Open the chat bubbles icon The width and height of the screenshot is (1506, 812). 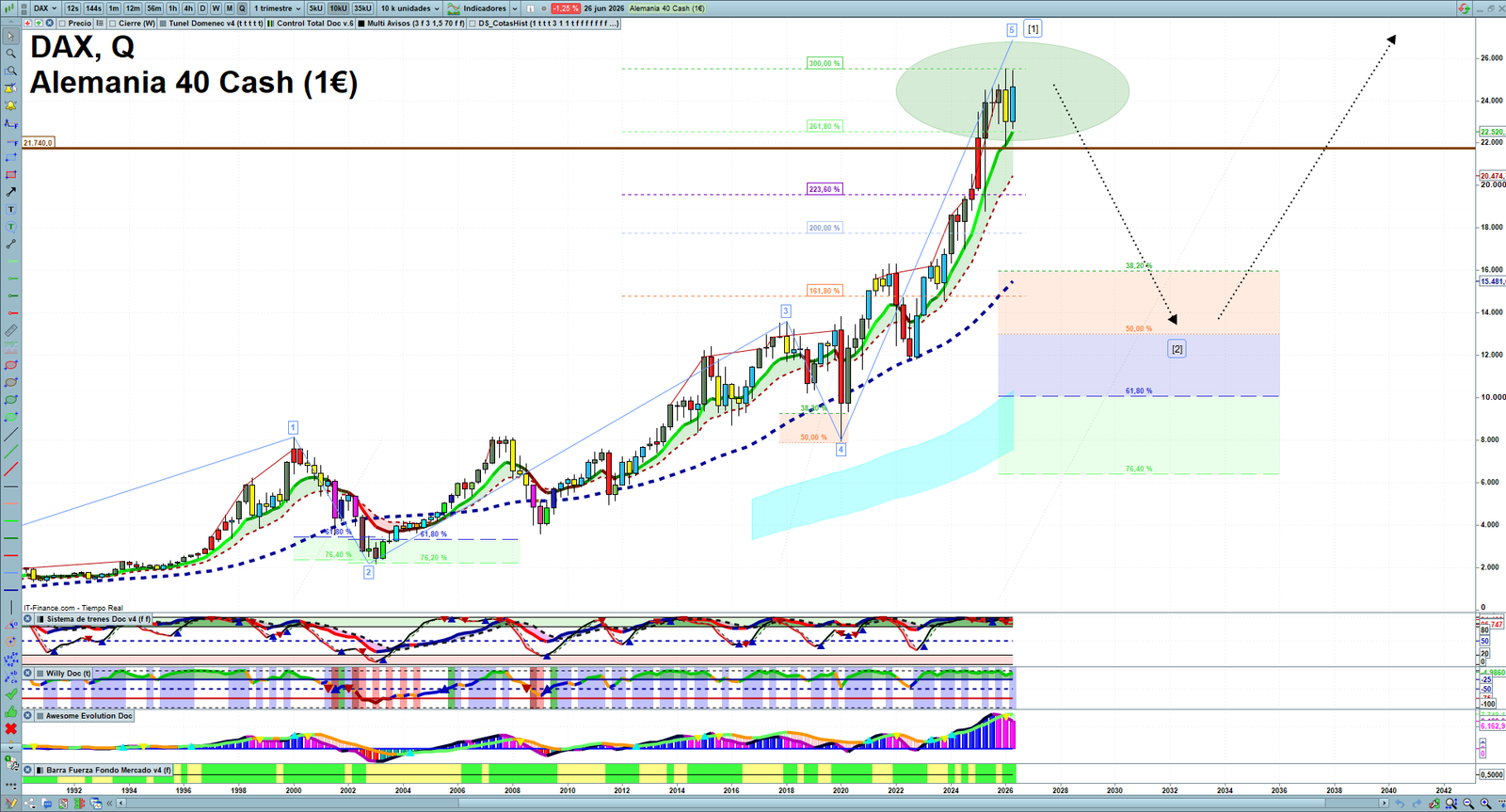click(47, 804)
